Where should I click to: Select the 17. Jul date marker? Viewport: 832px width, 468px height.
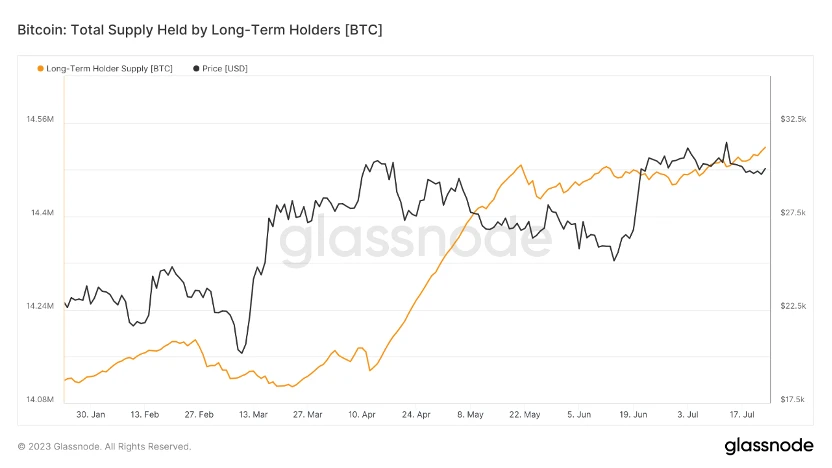click(x=742, y=414)
